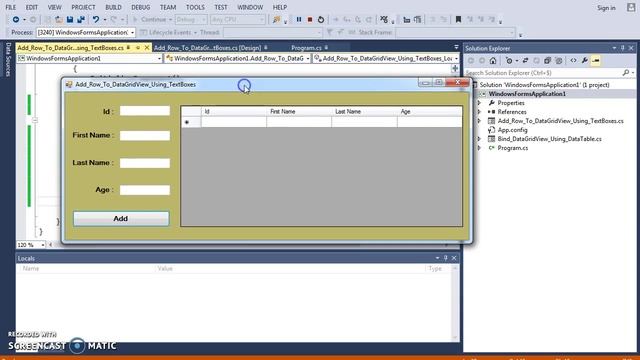Close the active Add_Row_To_DataGr...TextBoxes.cs tab
This screenshot has width=640, height=360.
(x=147, y=48)
